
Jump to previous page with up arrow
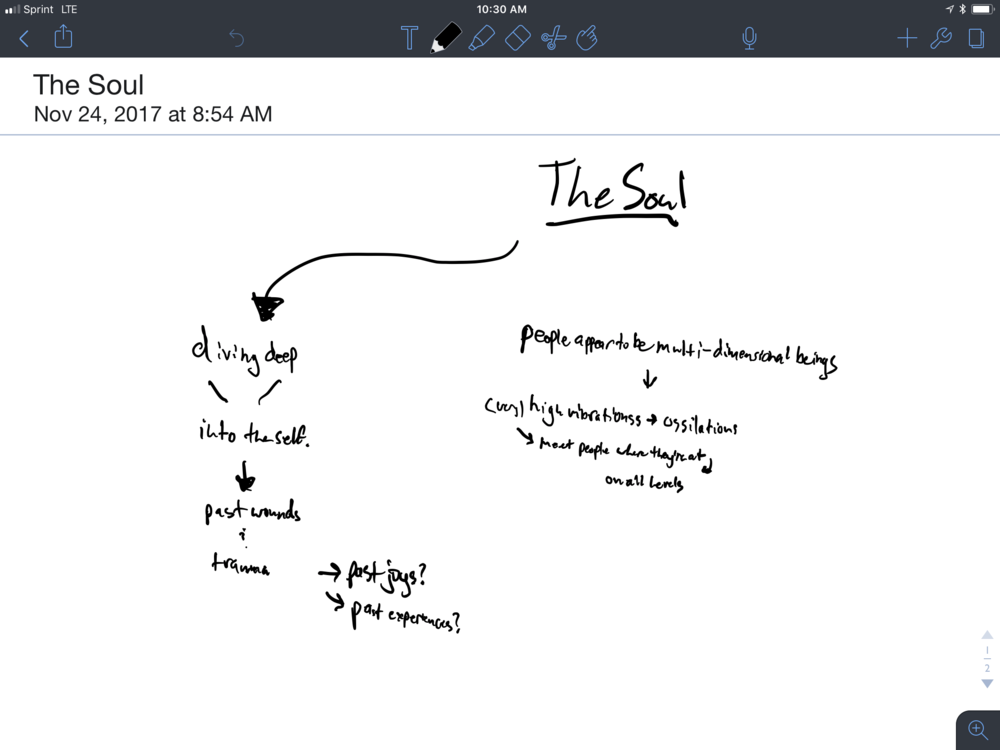click(x=987, y=635)
